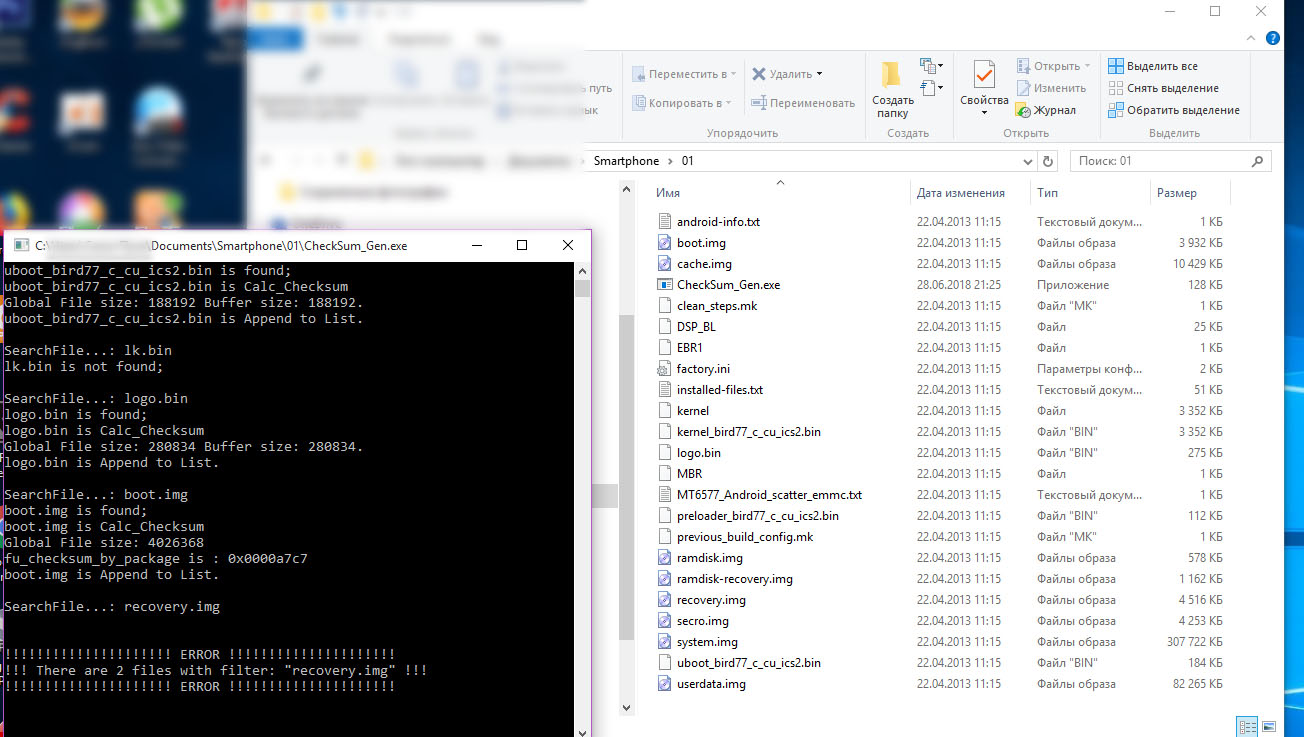Click the Обратить выделение label
Screen dimensions: 1304x737
click(1183, 110)
